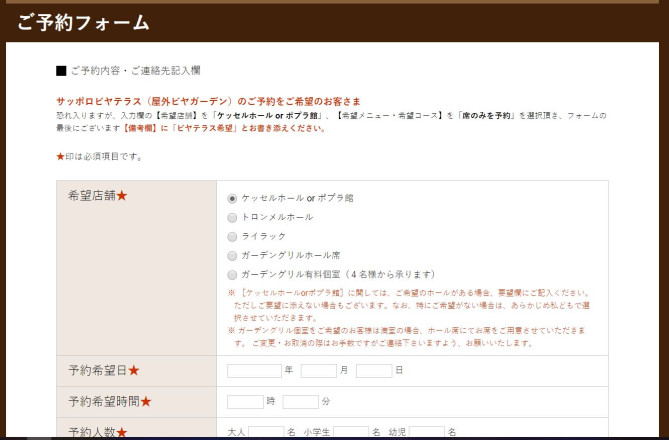
Task: Focus the minute (分) input field
Action: click(300, 402)
